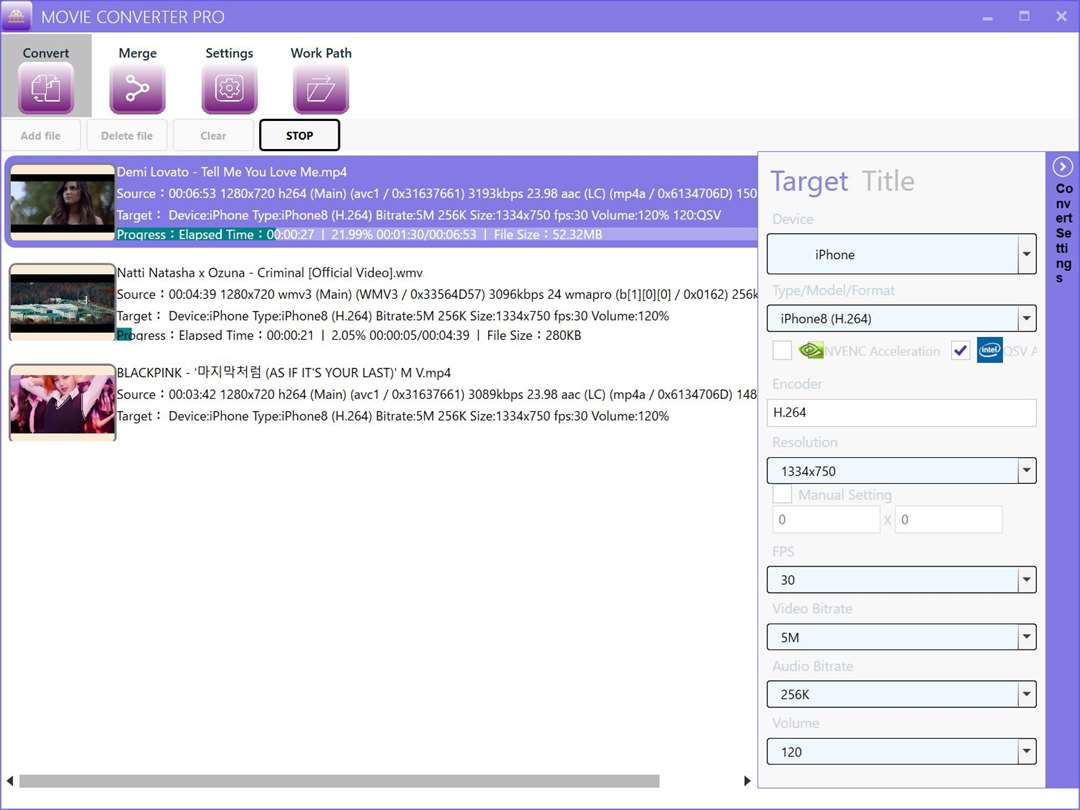This screenshot has width=1080, height=810.
Task: Click the Movie Converter Pro app logo
Action: tap(17, 16)
